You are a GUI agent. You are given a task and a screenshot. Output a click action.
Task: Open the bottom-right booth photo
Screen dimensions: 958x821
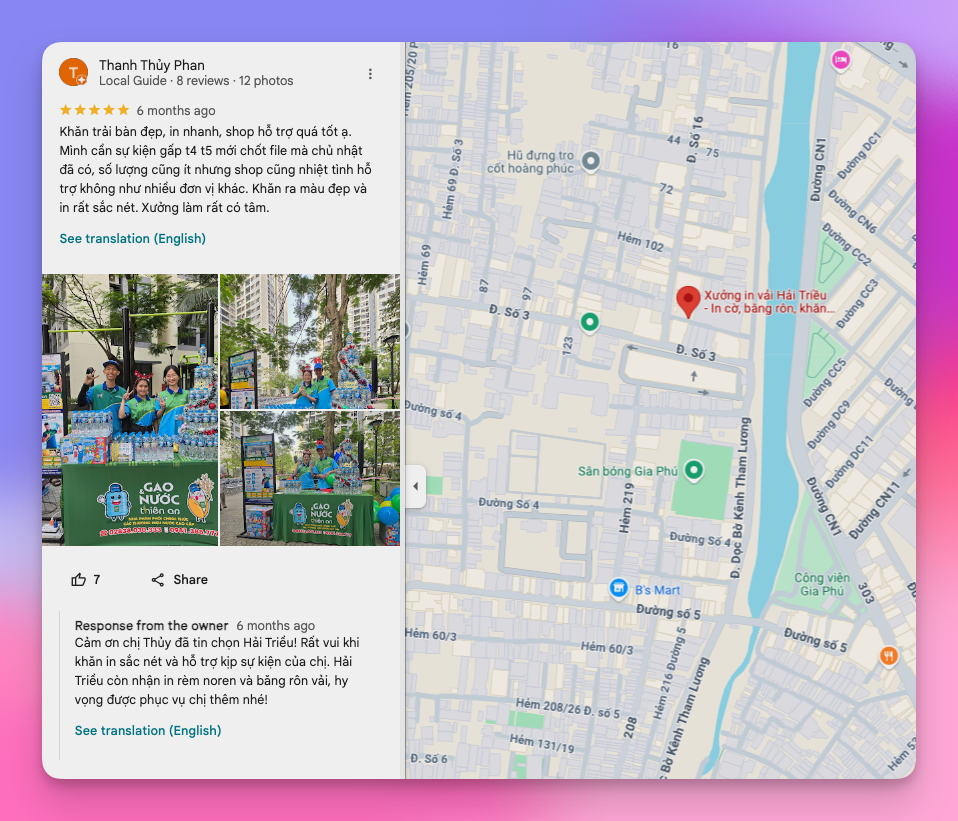pyautogui.click(x=310, y=478)
